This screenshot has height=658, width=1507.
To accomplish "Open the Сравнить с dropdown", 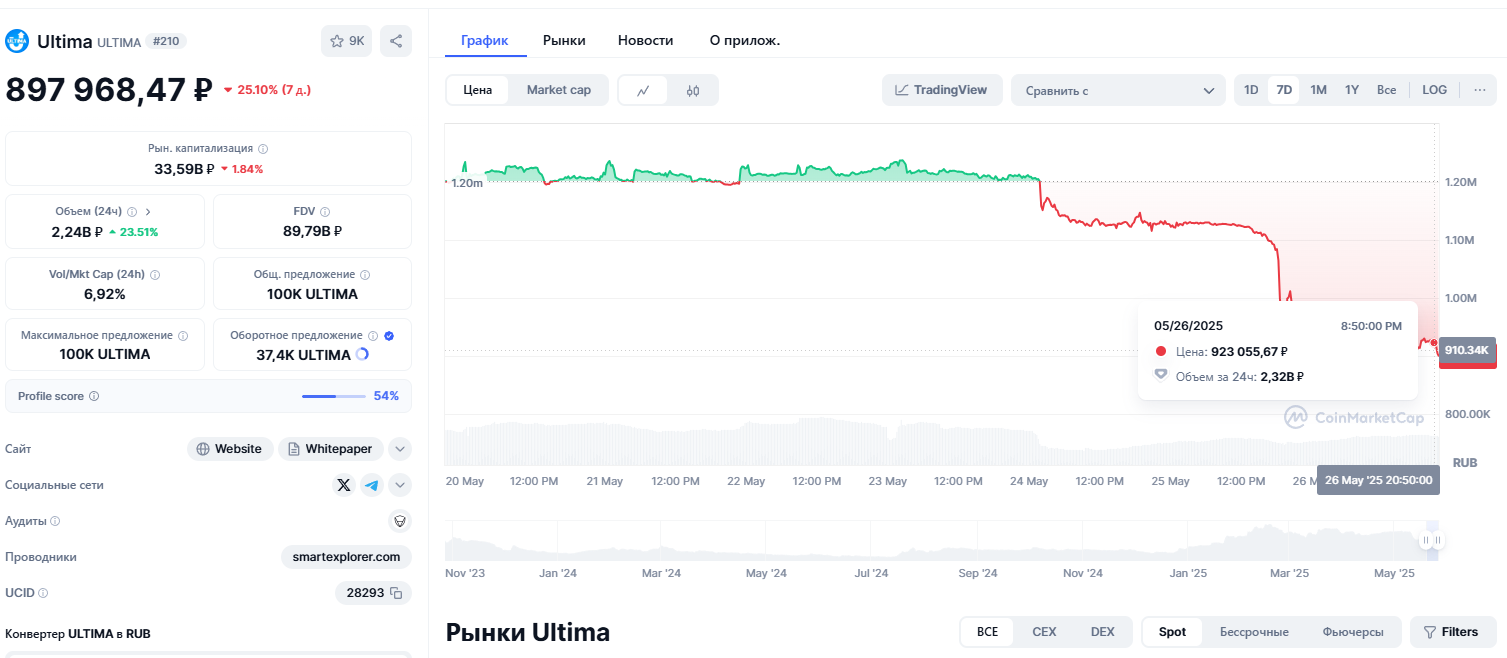I will pyautogui.click(x=1118, y=90).
